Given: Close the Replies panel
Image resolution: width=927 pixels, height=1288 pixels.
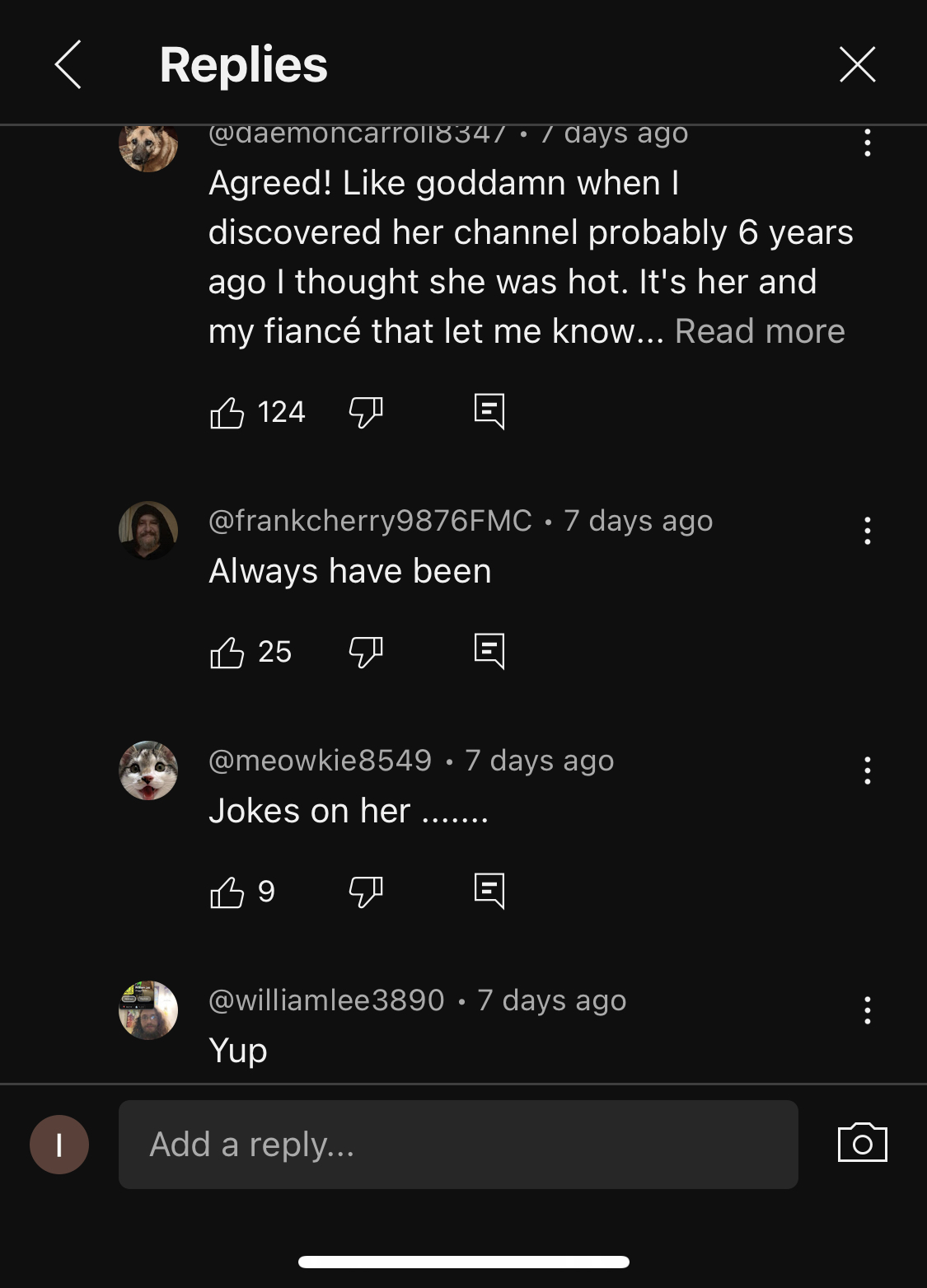Looking at the screenshot, I should (x=857, y=64).
